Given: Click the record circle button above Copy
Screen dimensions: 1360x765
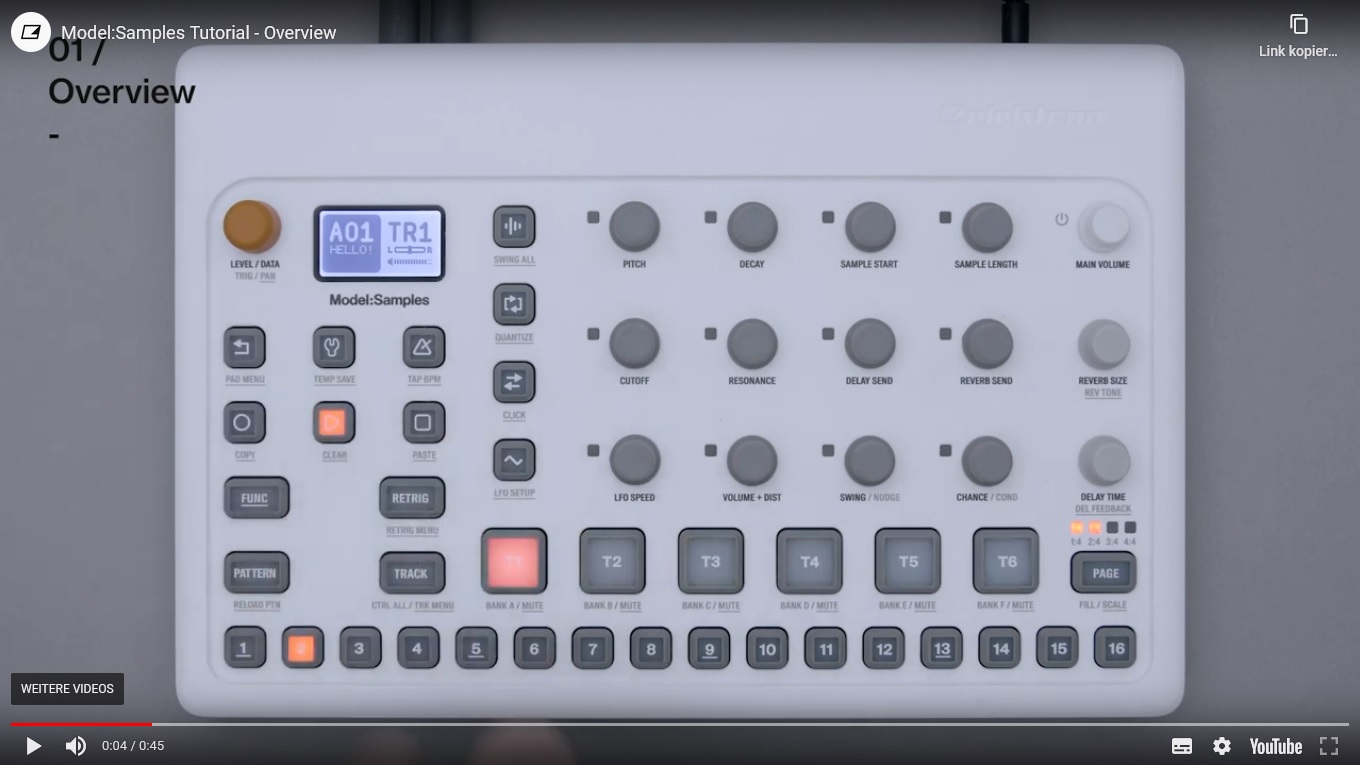Looking at the screenshot, I should pos(244,423).
